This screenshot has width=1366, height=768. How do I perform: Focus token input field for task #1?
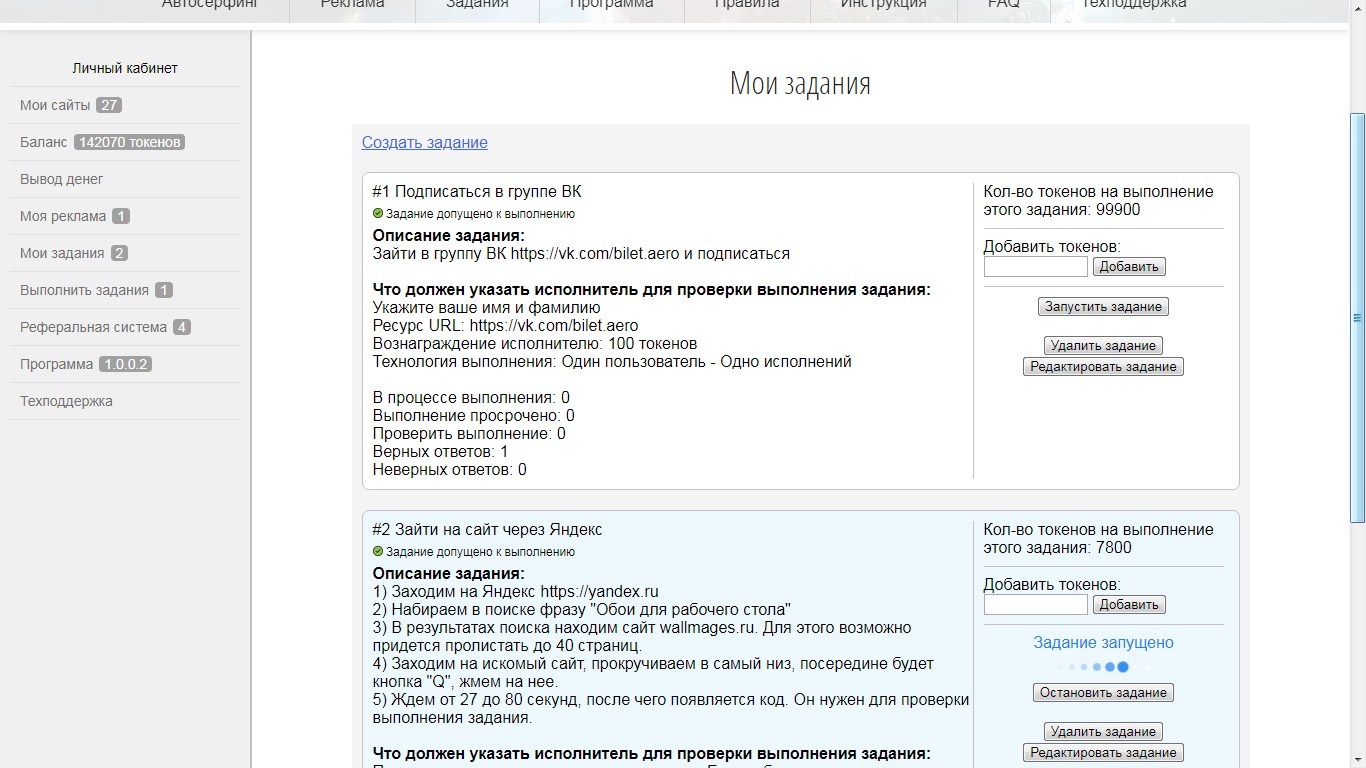point(1035,266)
